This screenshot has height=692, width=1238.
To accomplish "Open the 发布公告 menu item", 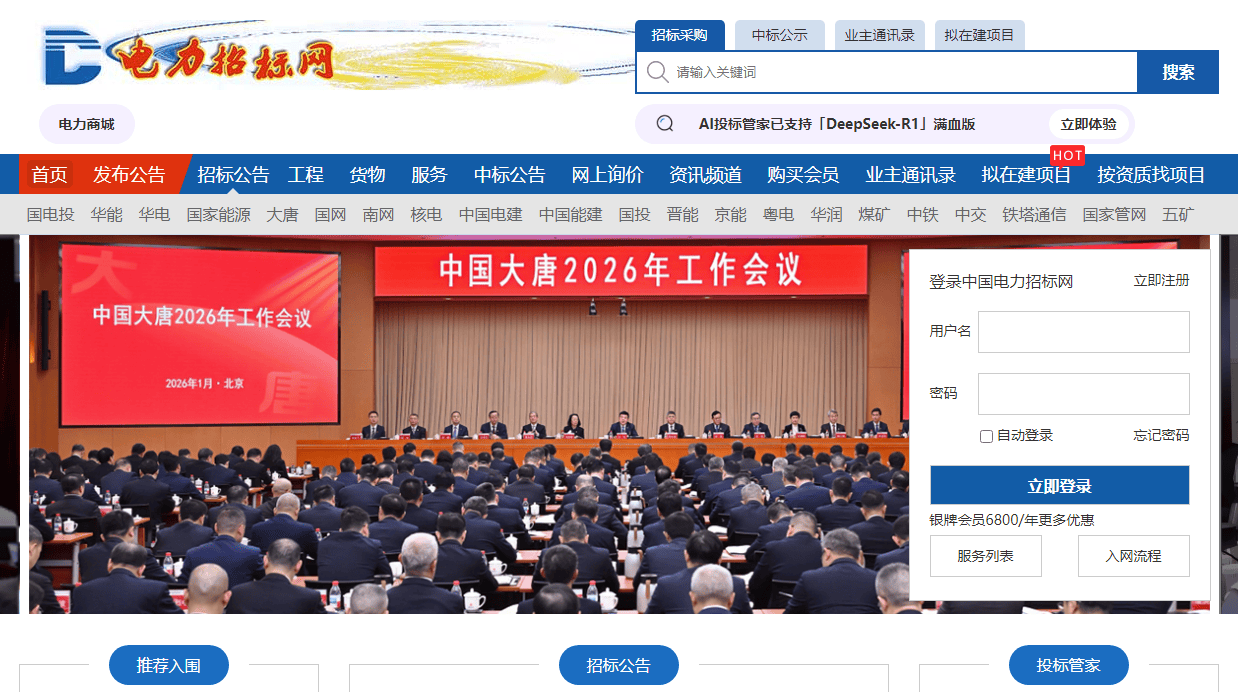I will pos(129,175).
